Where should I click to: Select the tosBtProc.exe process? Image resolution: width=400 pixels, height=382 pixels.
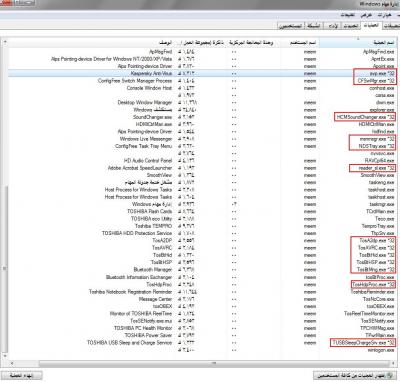pos(380,277)
